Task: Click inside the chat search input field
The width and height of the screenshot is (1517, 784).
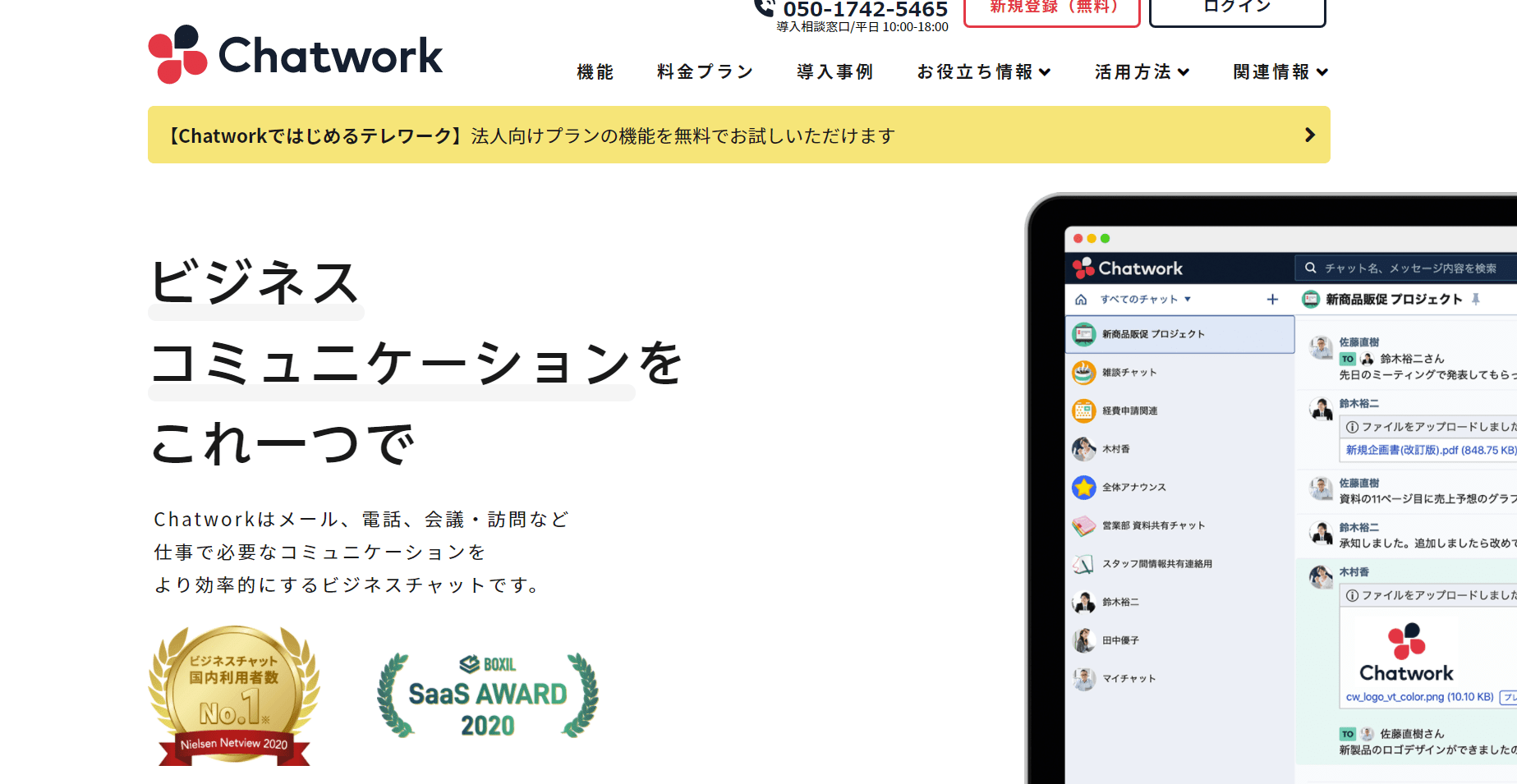Action: [x=1396, y=268]
